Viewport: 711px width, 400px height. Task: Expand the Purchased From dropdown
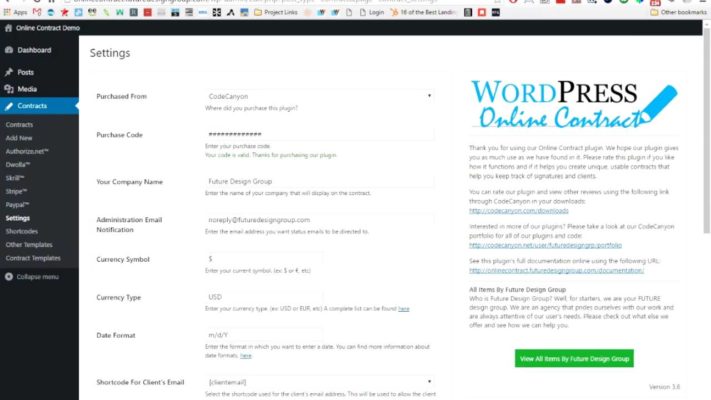click(x=320, y=96)
